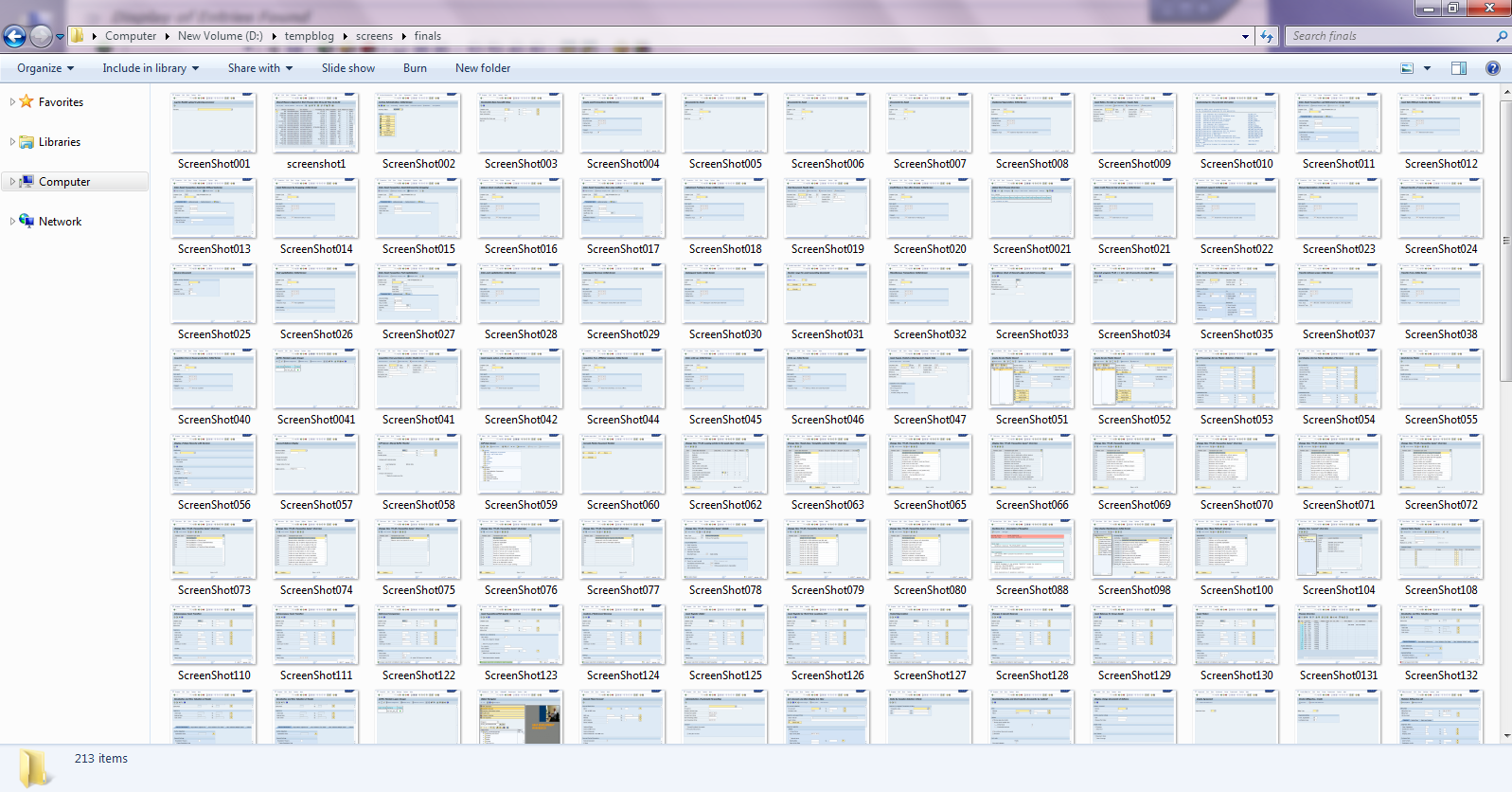
Task: Select ScreenShot098 thumbnail
Action: 1134,549
